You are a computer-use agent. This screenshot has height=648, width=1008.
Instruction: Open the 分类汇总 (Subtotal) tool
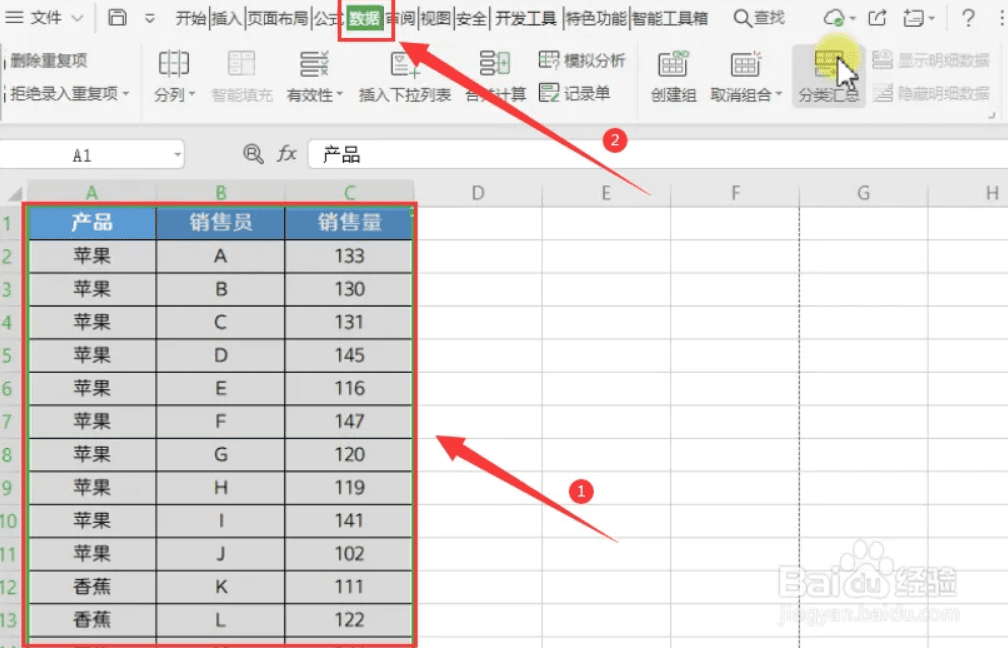tap(828, 75)
